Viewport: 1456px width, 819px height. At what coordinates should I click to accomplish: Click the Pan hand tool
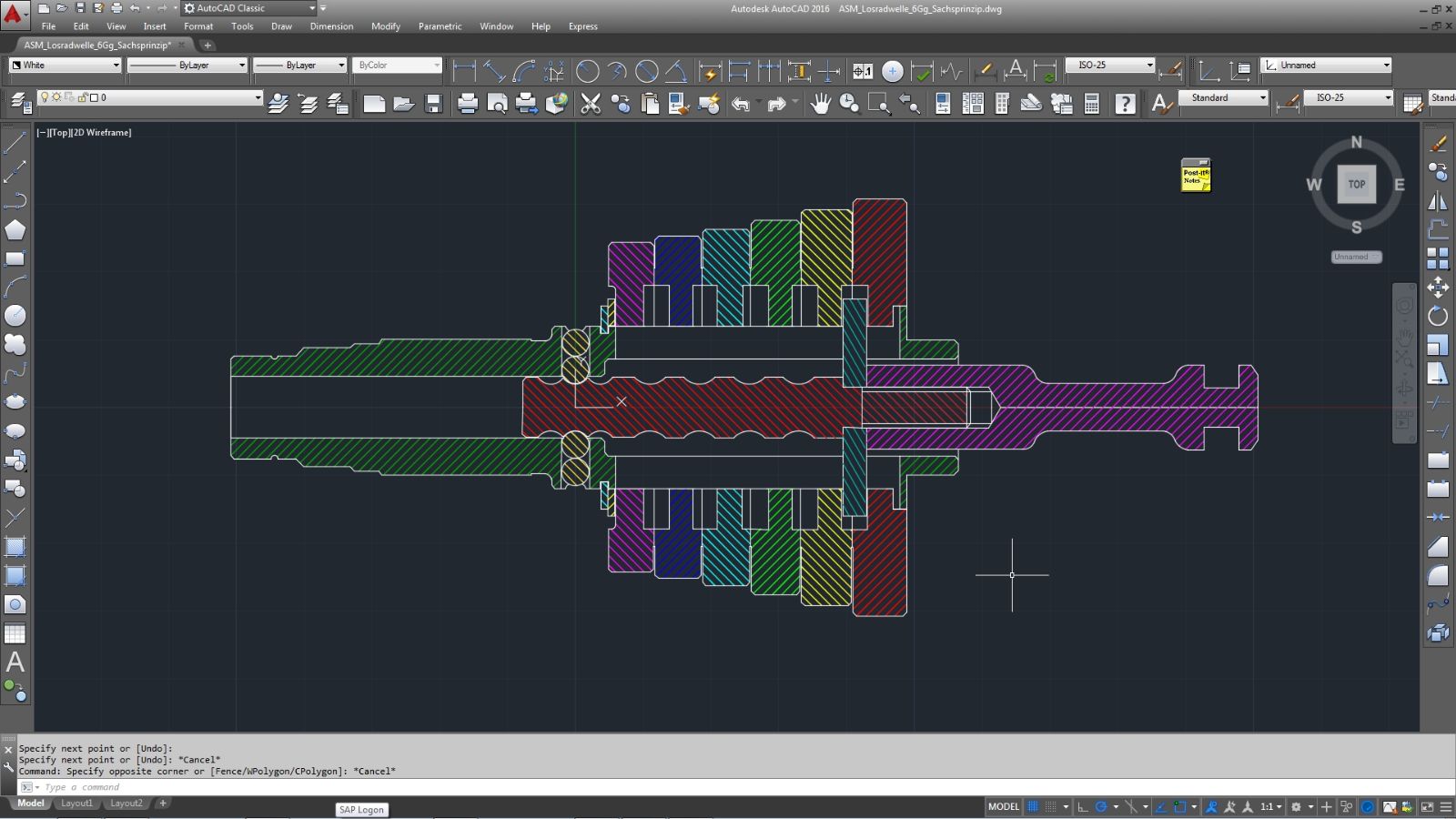(820, 104)
